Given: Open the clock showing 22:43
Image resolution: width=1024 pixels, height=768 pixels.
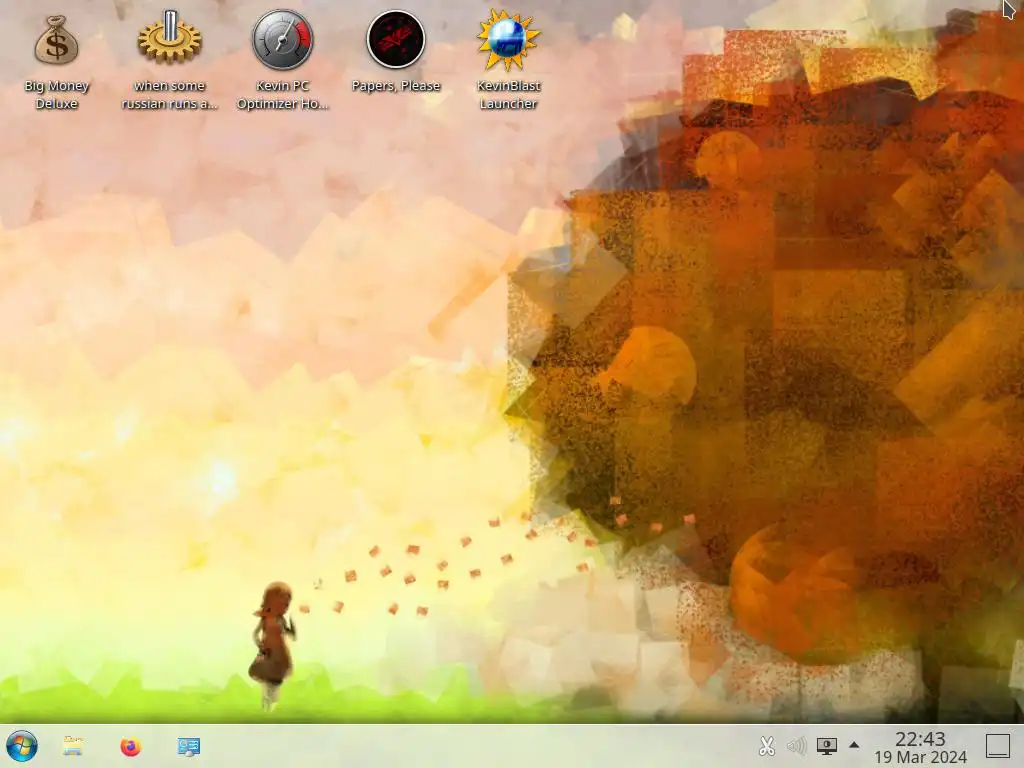Looking at the screenshot, I should 920,739.
